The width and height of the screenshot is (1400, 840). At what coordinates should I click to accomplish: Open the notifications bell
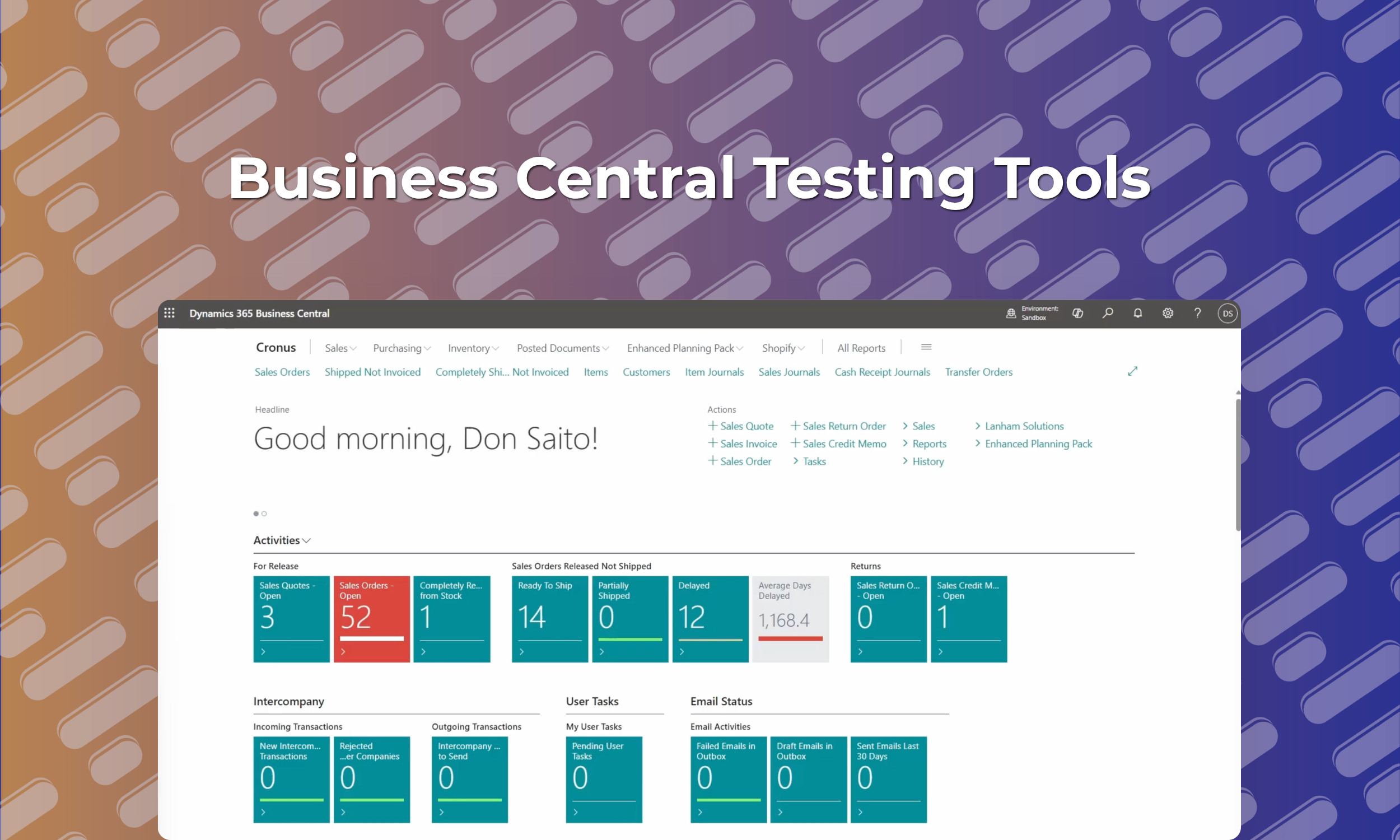click(1137, 313)
